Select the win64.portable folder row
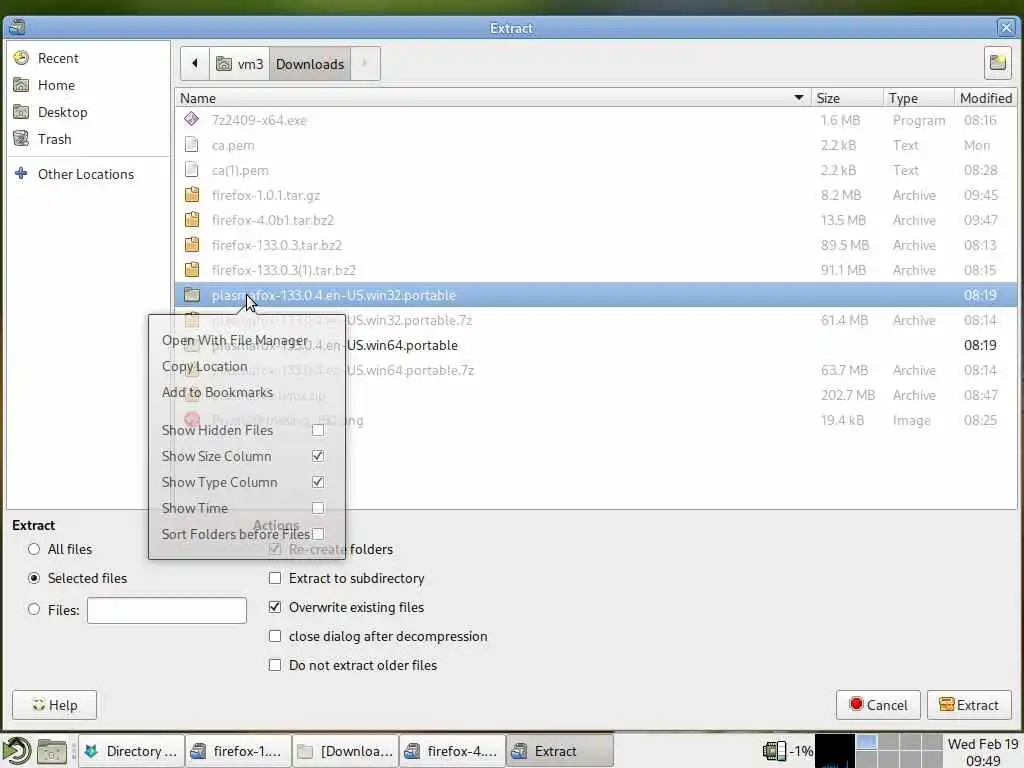1024x768 pixels. click(596, 345)
